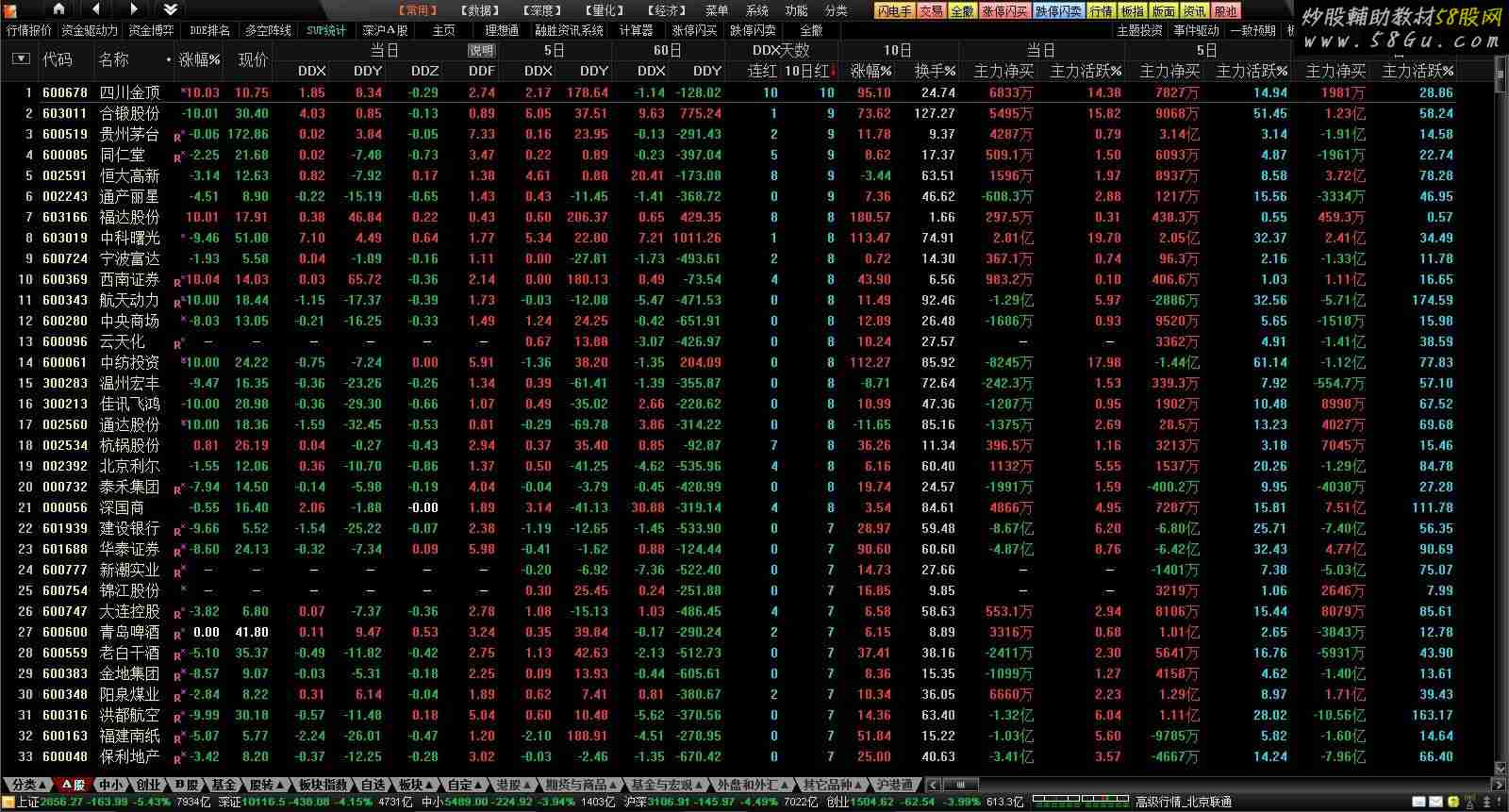Switch to the 资金驱动力 tab
This screenshot has width=1509, height=812.
click(90, 30)
